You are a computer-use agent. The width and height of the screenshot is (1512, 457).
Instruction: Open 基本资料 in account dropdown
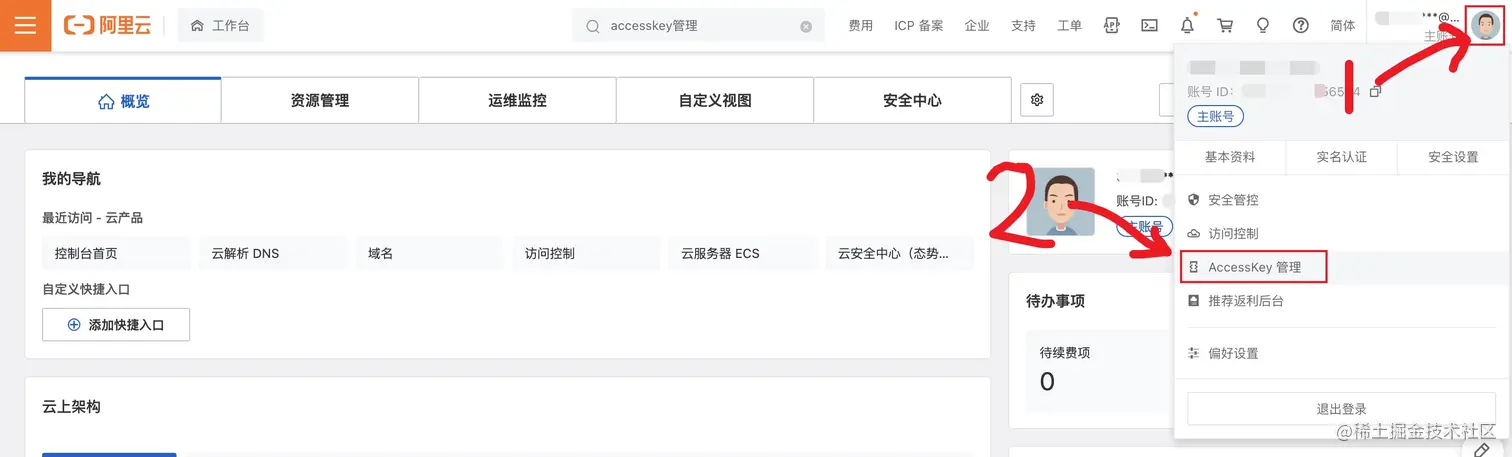click(1230, 157)
